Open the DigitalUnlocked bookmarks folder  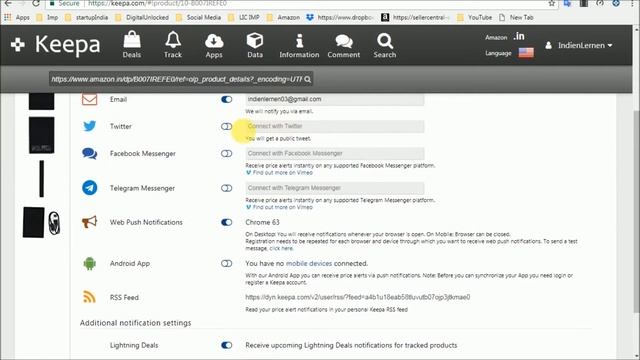[x=142, y=18]
